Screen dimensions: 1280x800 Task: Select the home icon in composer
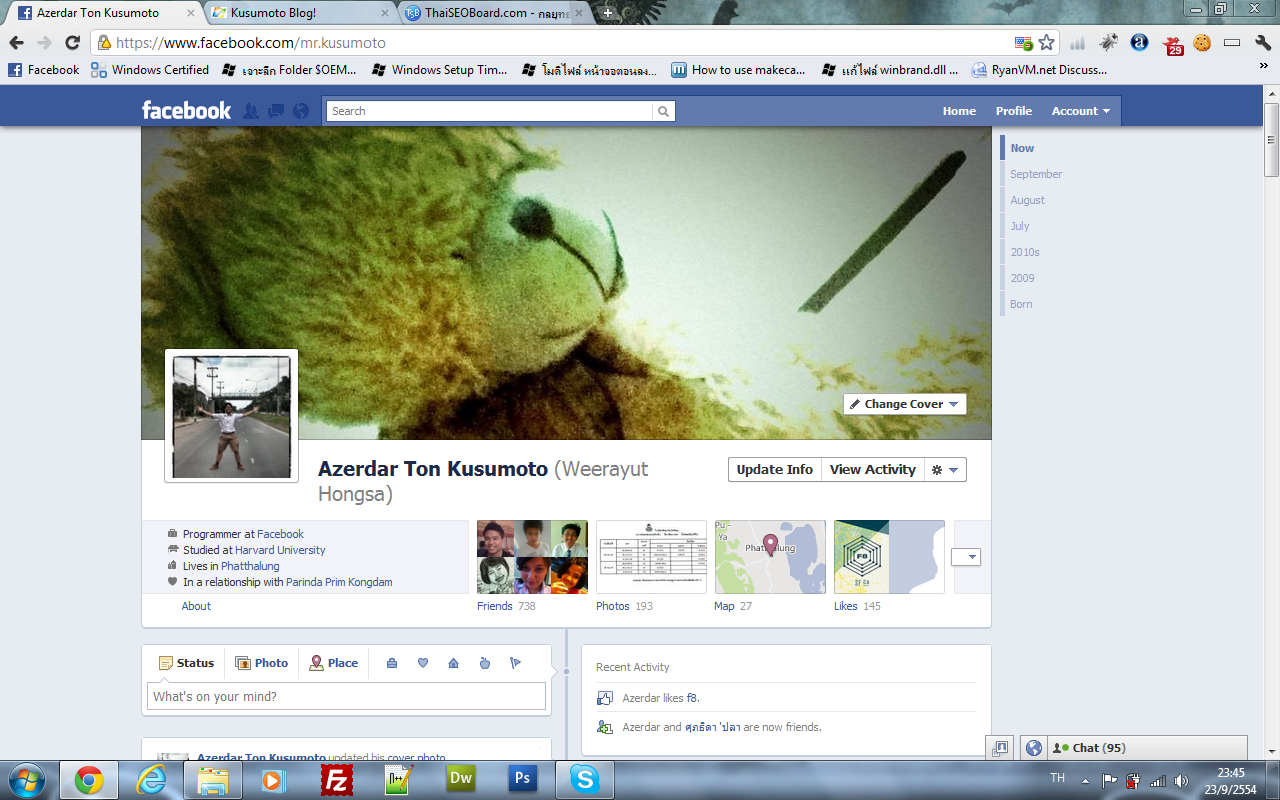coord(454,663)
